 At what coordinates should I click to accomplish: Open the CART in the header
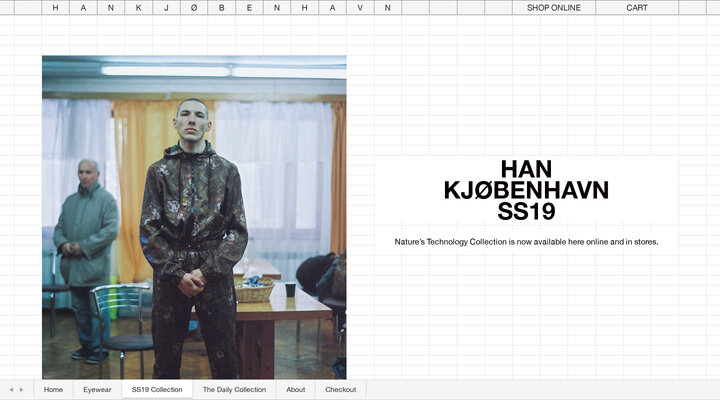click(x=637, y=7)
